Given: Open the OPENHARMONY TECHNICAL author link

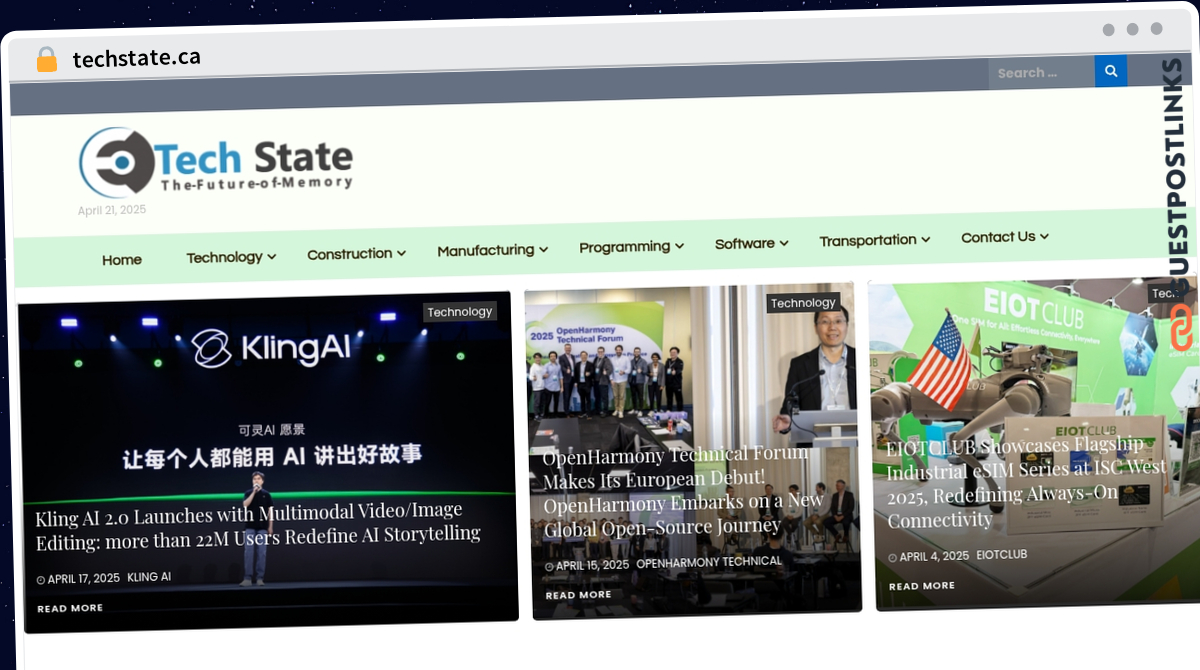Looking at the screenshot, I should point(709,562).
